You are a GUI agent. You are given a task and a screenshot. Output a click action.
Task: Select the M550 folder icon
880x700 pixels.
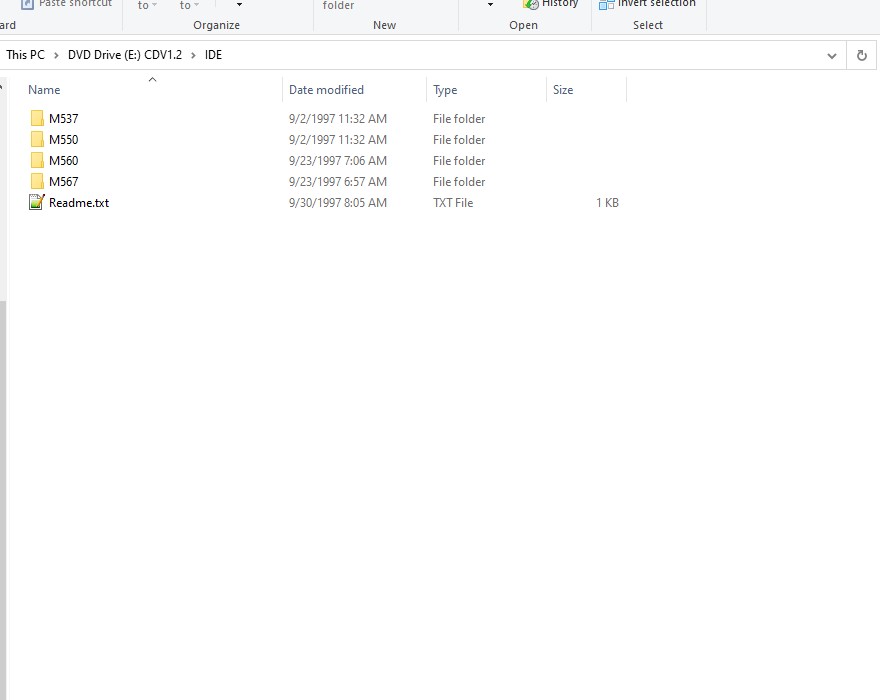point(37,140)
